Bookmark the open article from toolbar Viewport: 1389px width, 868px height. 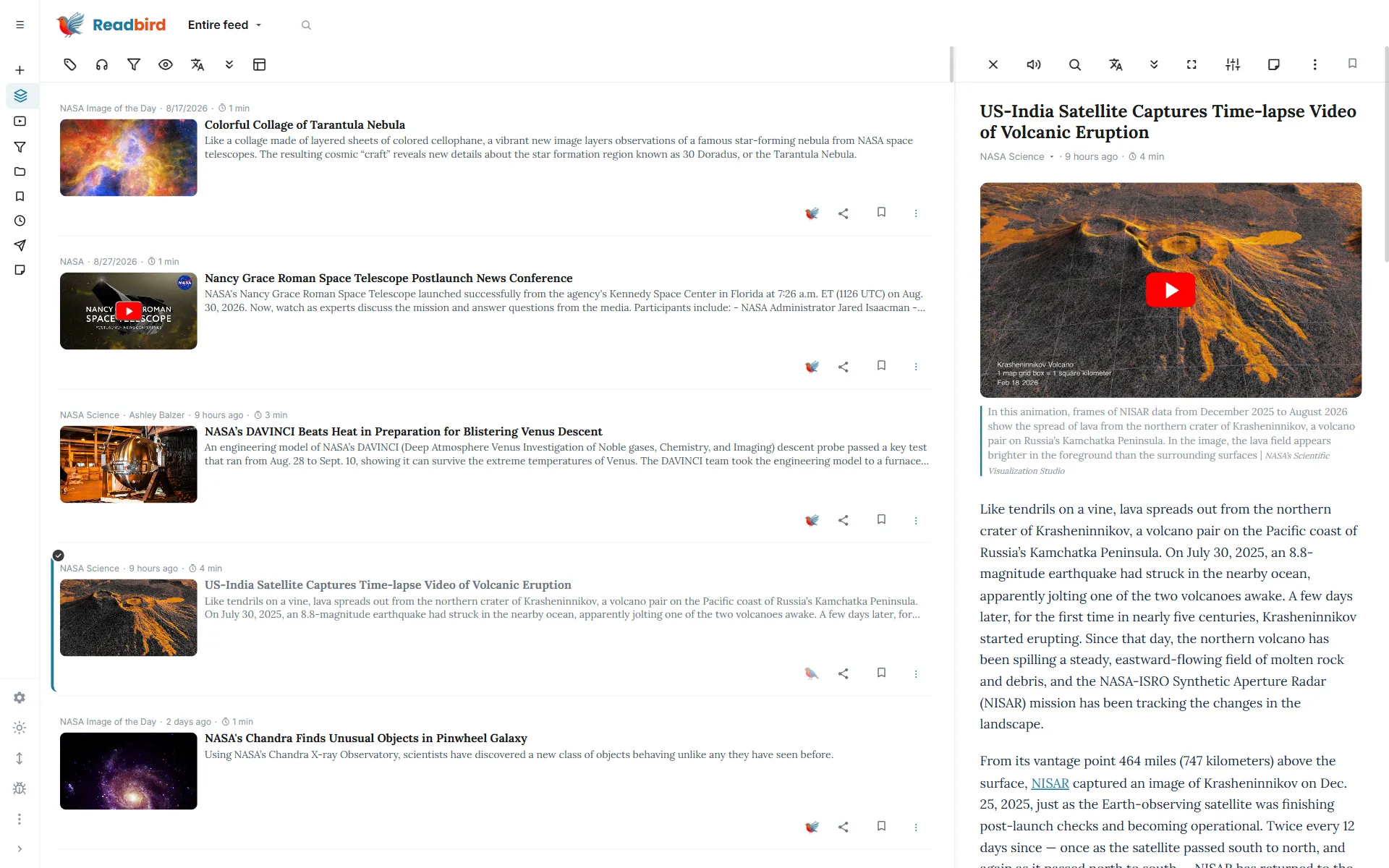click(1352, 64)
